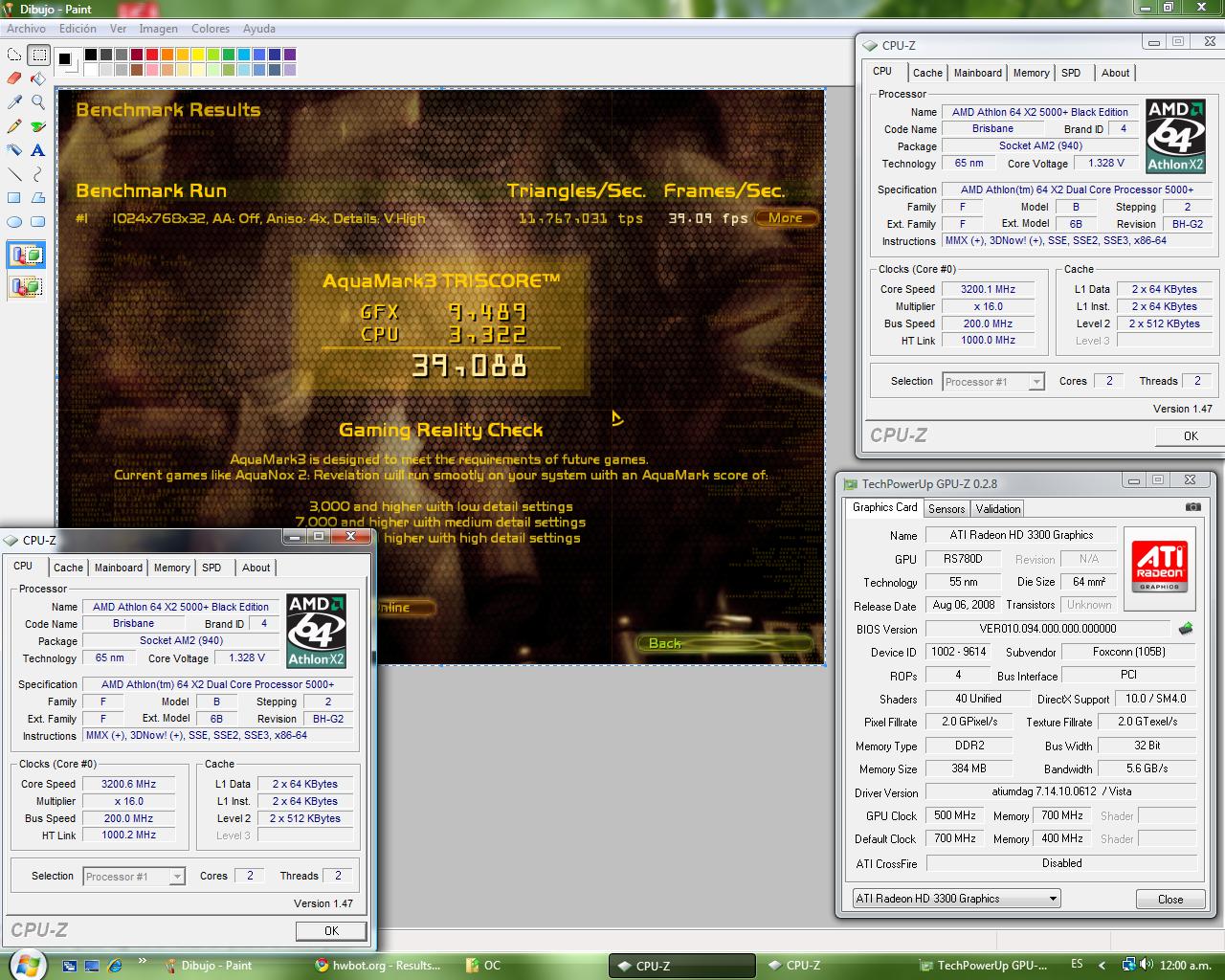Click the Close button in GPU-Z

point(1169,900)
